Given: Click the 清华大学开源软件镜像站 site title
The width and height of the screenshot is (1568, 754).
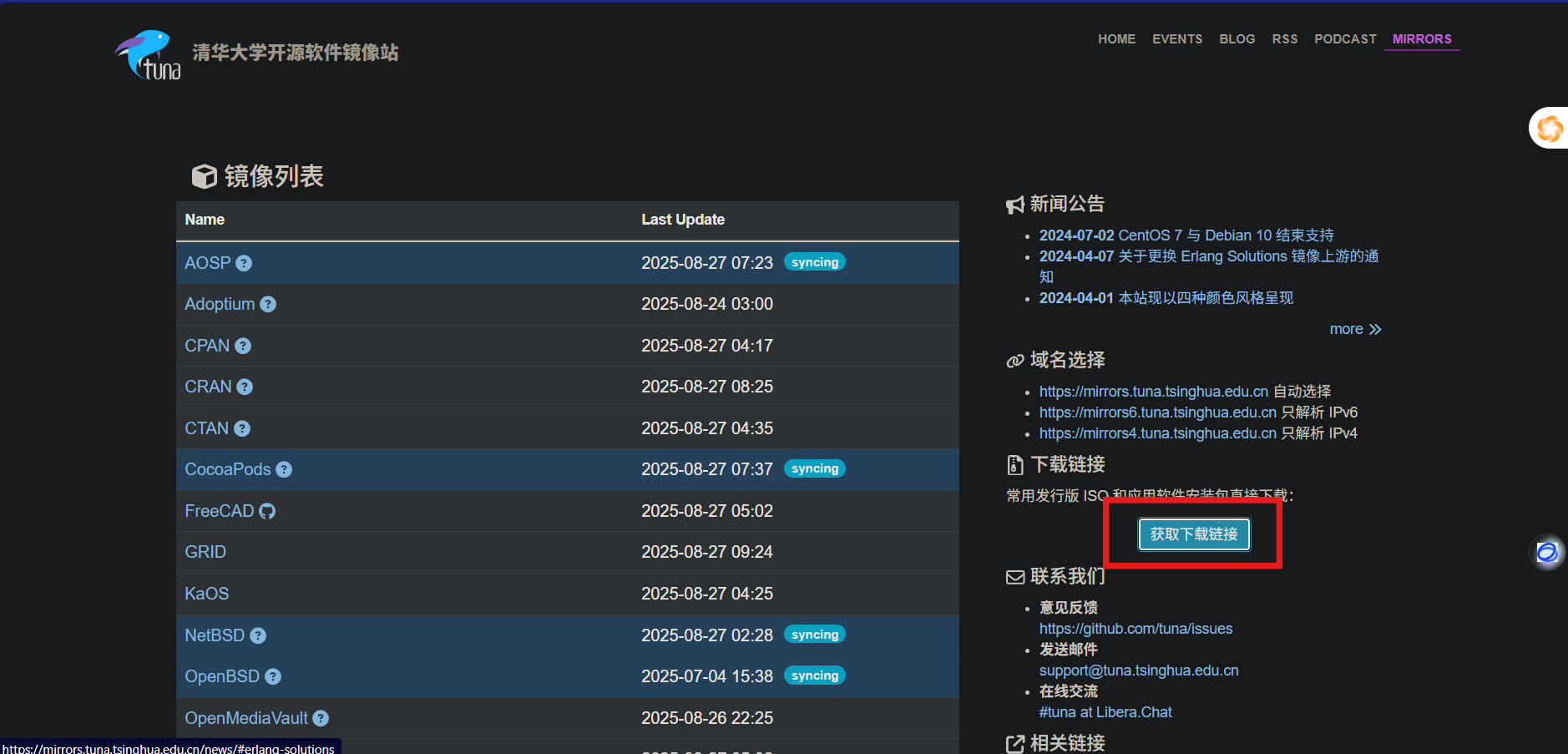Looking at the screenshot, I should pyautogui.click(x=296, y=53).
